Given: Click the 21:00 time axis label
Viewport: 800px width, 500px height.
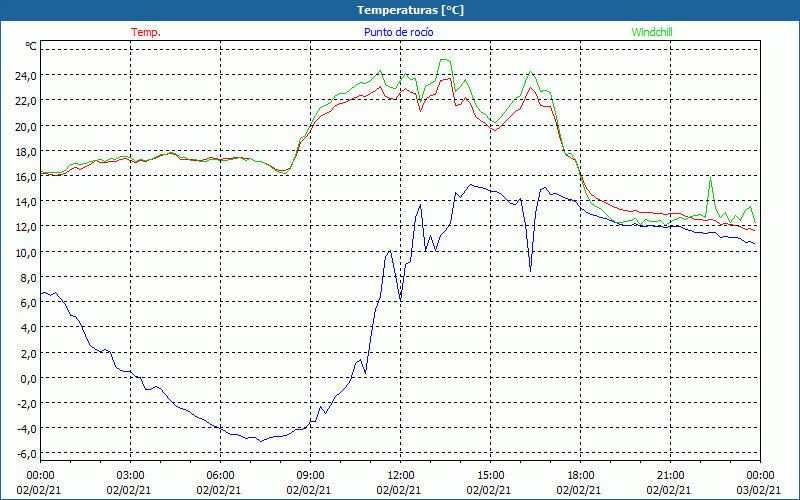Looking at the screenshot, I should pos(670,475).
